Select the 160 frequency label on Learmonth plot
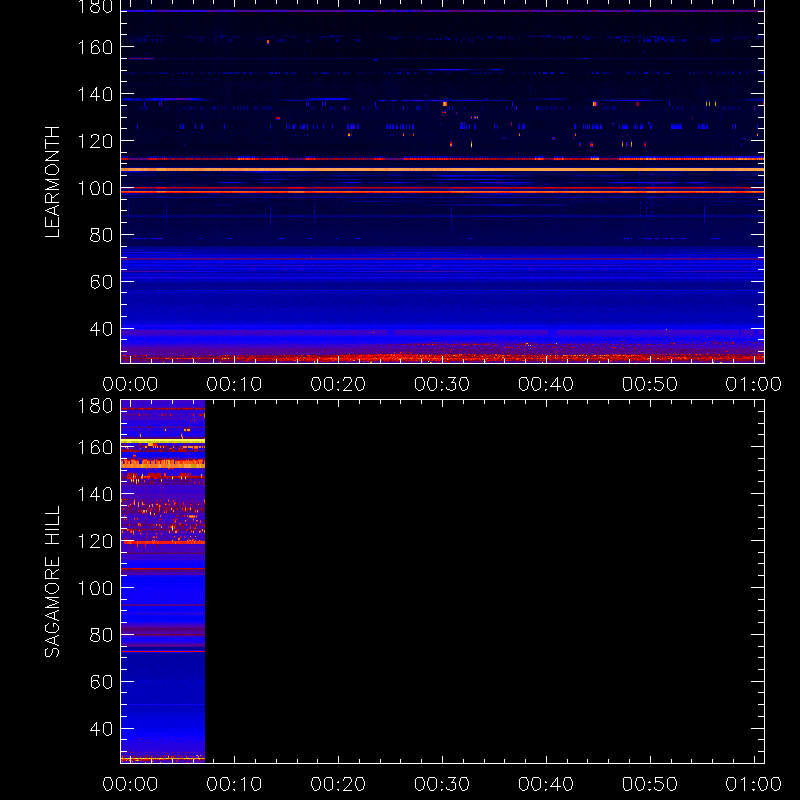Image resolution: width=800 pixels, height=800 pixels. coord(95,47)
